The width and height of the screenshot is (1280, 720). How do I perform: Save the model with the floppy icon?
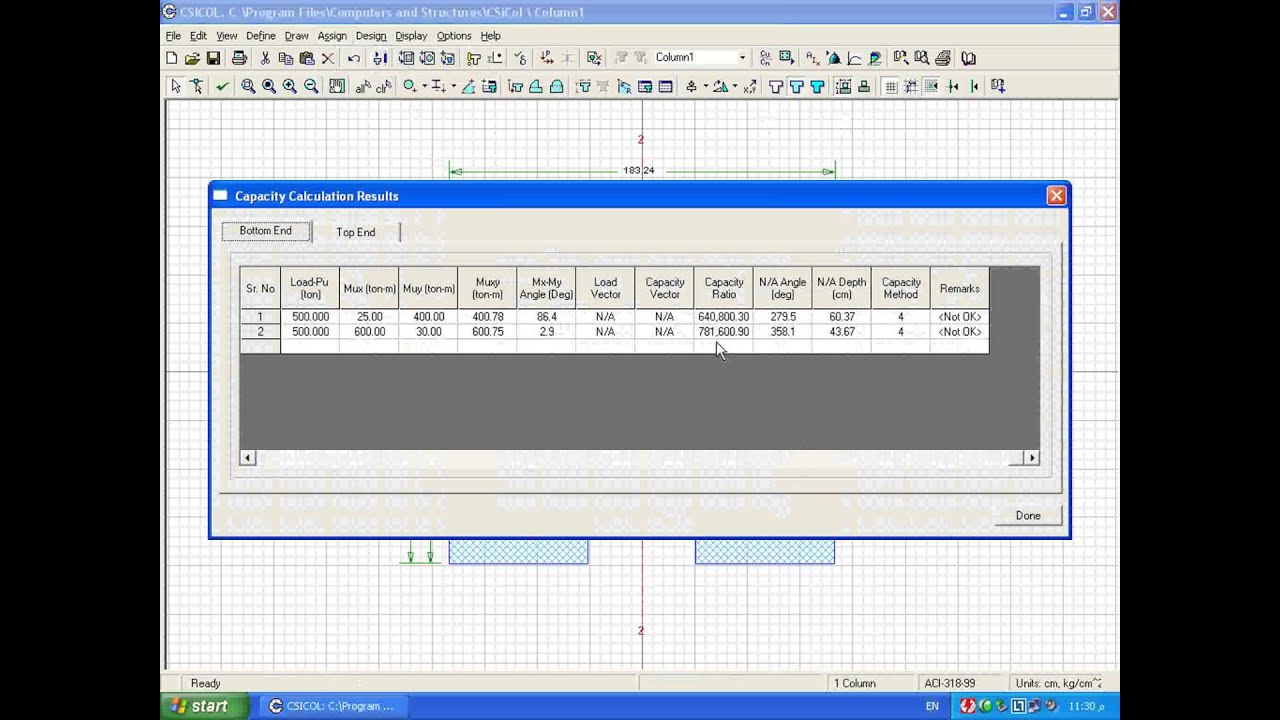213,59
